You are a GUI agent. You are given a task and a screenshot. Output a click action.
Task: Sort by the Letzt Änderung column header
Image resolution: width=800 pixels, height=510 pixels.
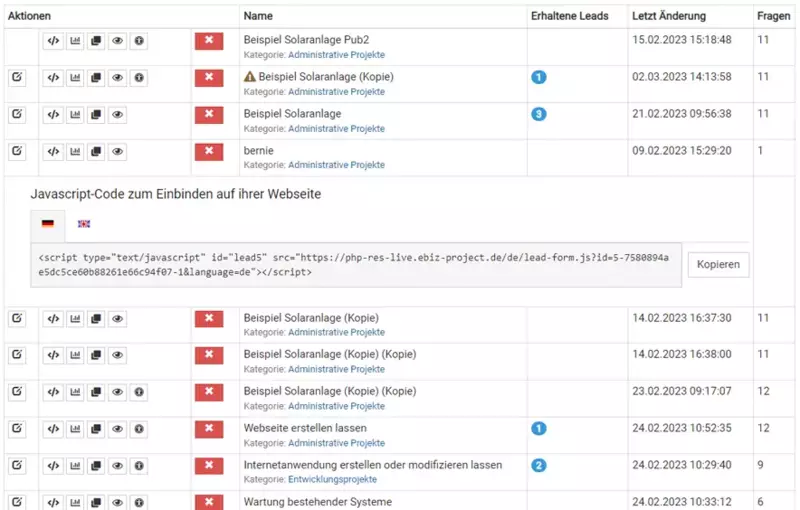(669, 16)
